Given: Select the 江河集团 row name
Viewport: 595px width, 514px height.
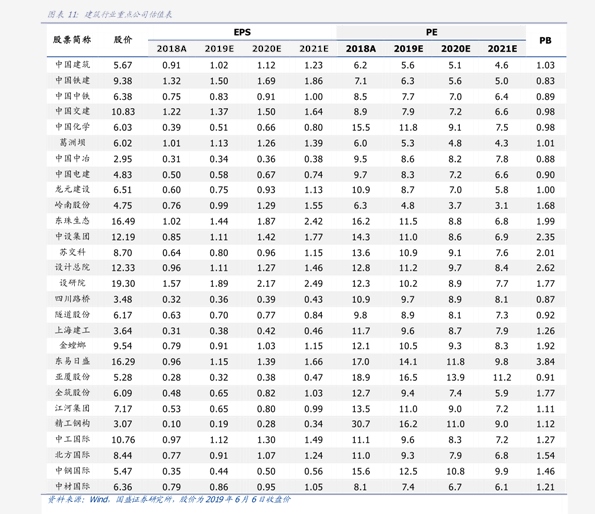Looking at the screenshot, I should (72, 409).
